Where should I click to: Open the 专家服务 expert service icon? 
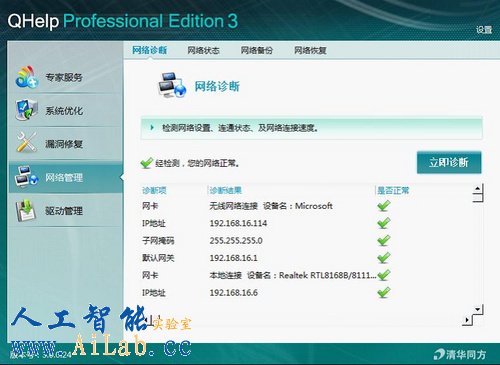coord(27,77)
